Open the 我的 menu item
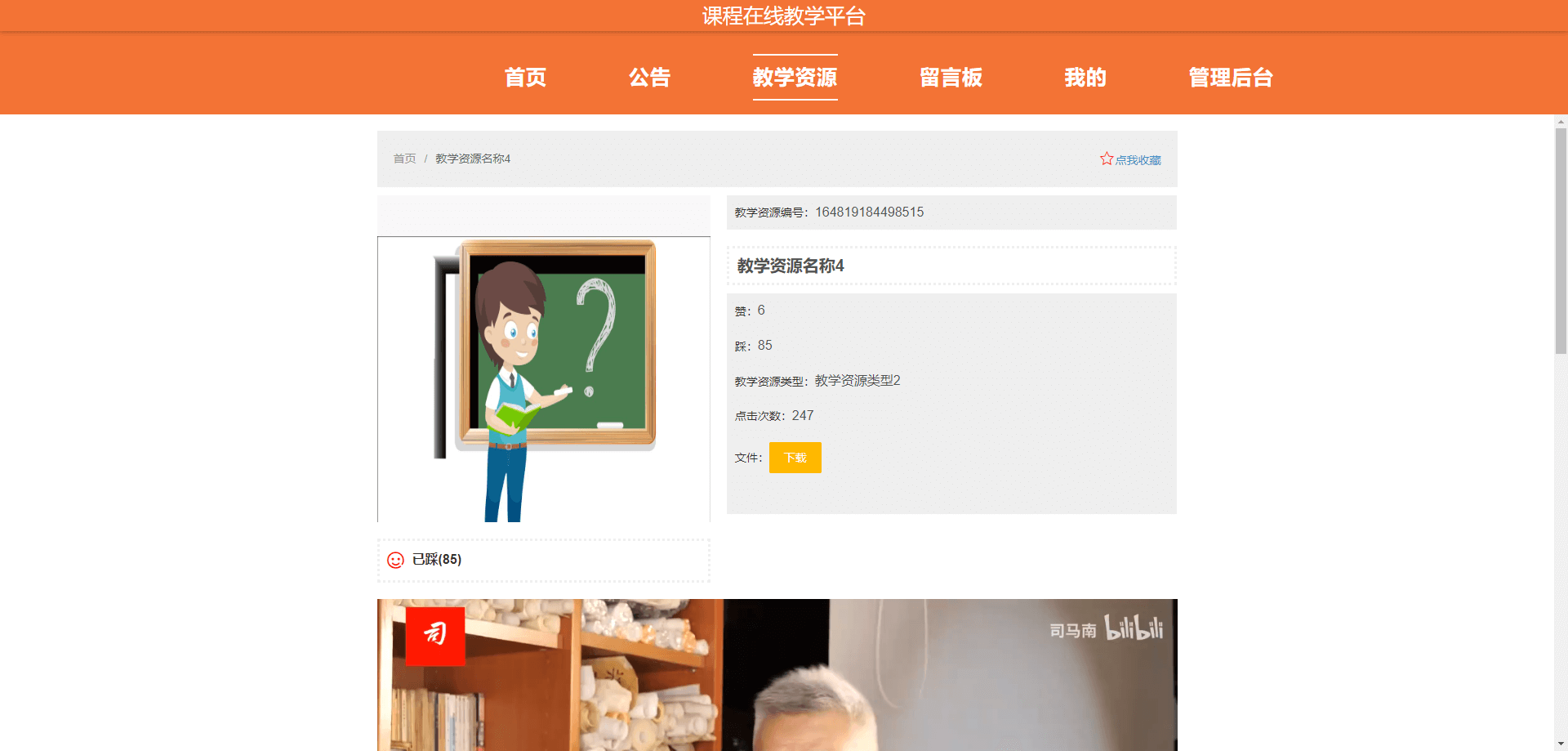This screenshot has width=1568, height=751. pos(1085,78)
